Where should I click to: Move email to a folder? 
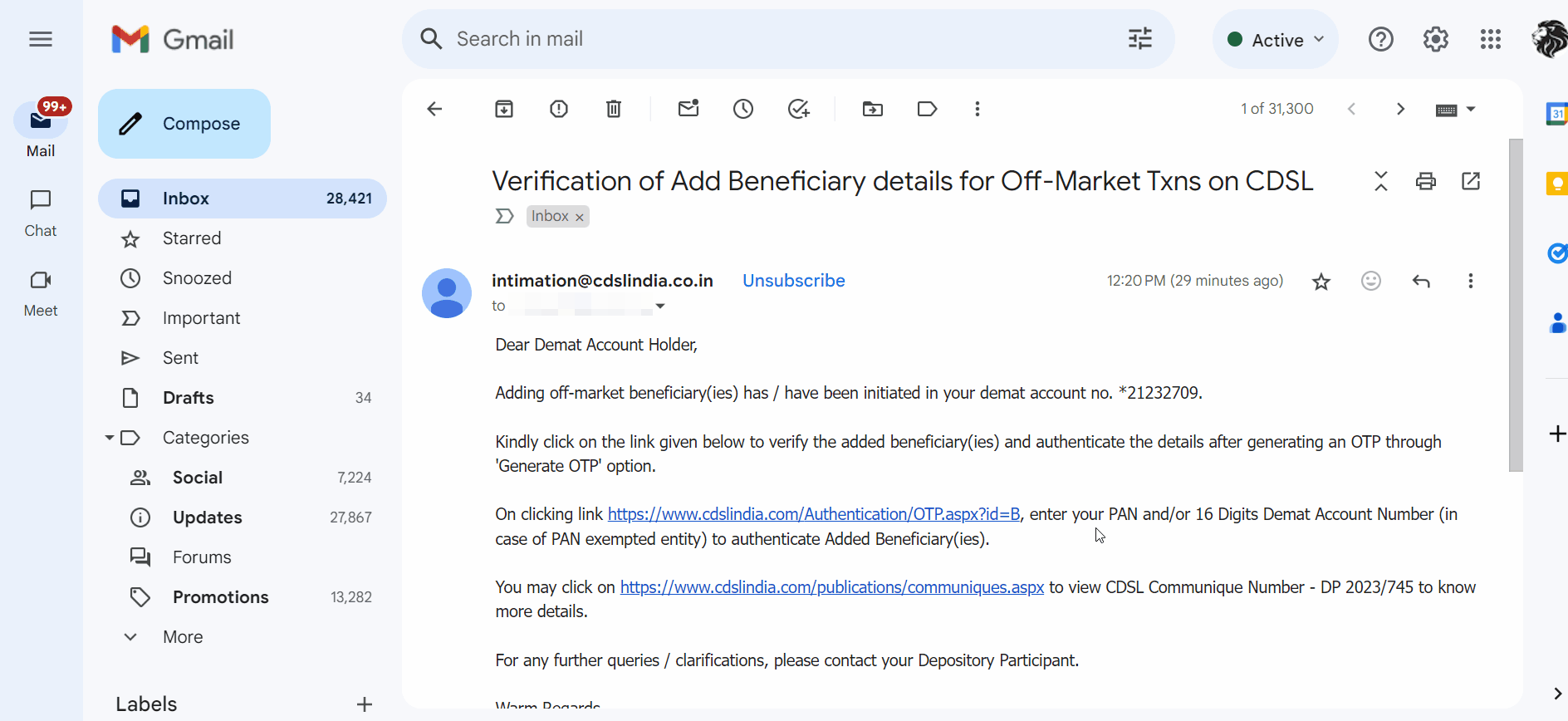click(x=873, y=109)
